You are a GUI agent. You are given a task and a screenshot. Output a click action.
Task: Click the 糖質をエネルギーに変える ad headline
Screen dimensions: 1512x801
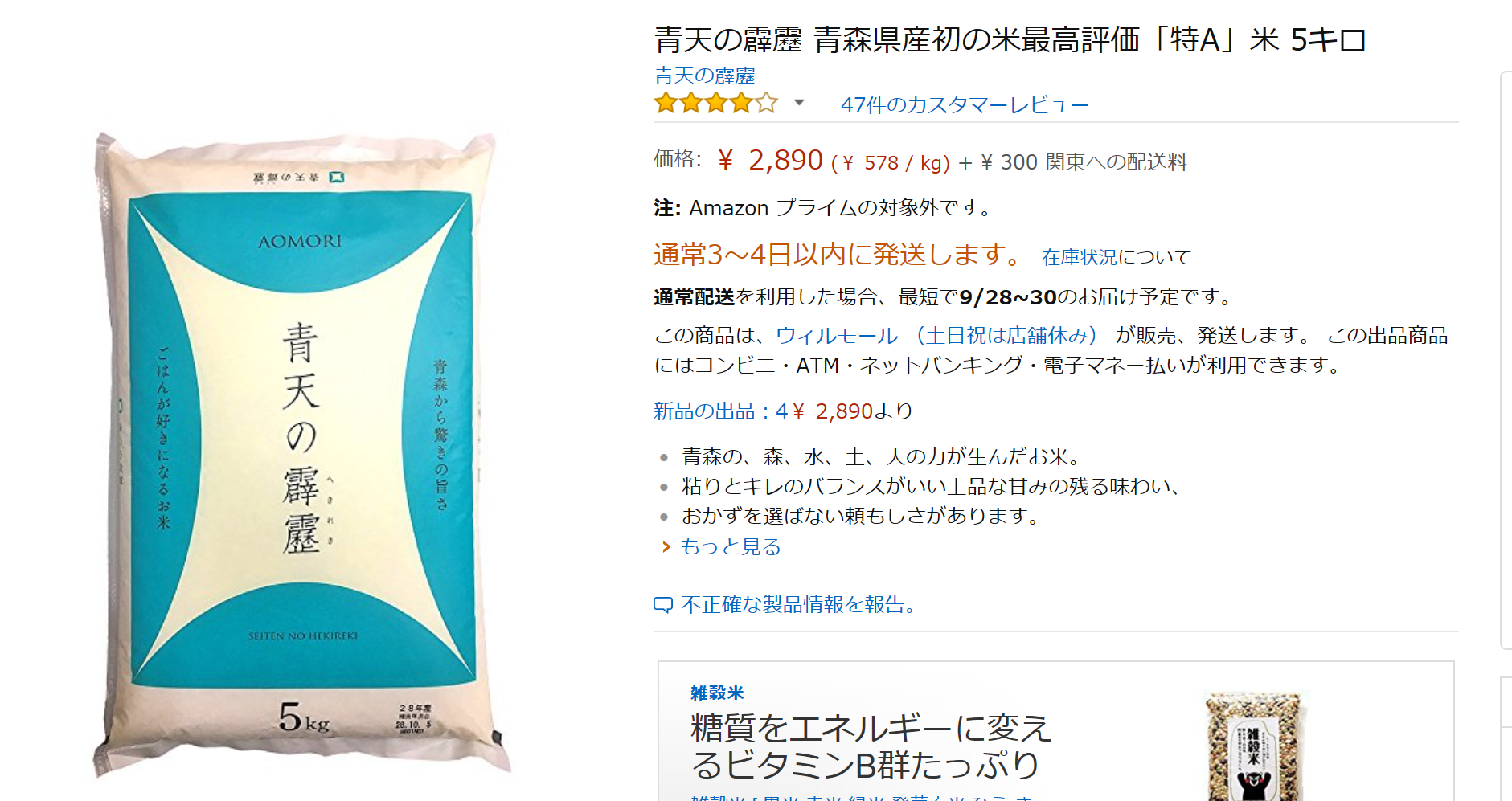(x=871, y=746)
